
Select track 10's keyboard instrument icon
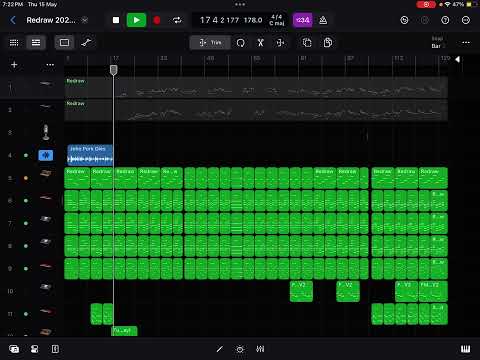pos(46,287)
